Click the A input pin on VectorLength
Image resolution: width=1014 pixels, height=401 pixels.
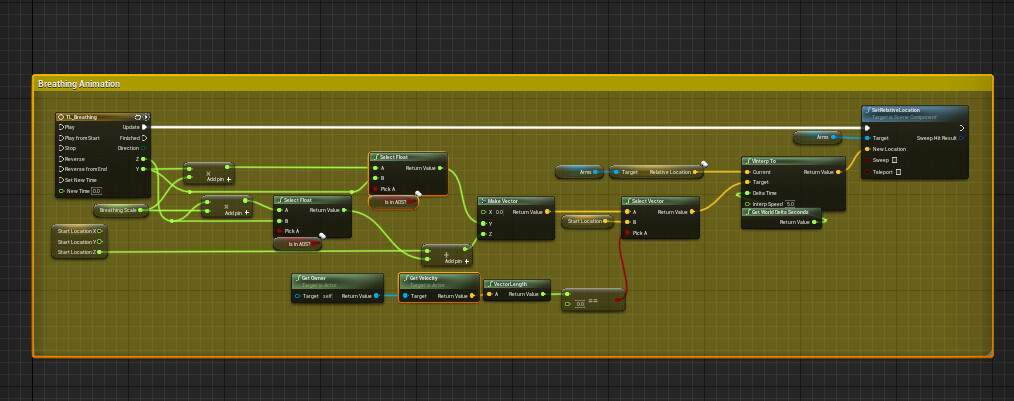pyautogui.click(x=488, y=294)
